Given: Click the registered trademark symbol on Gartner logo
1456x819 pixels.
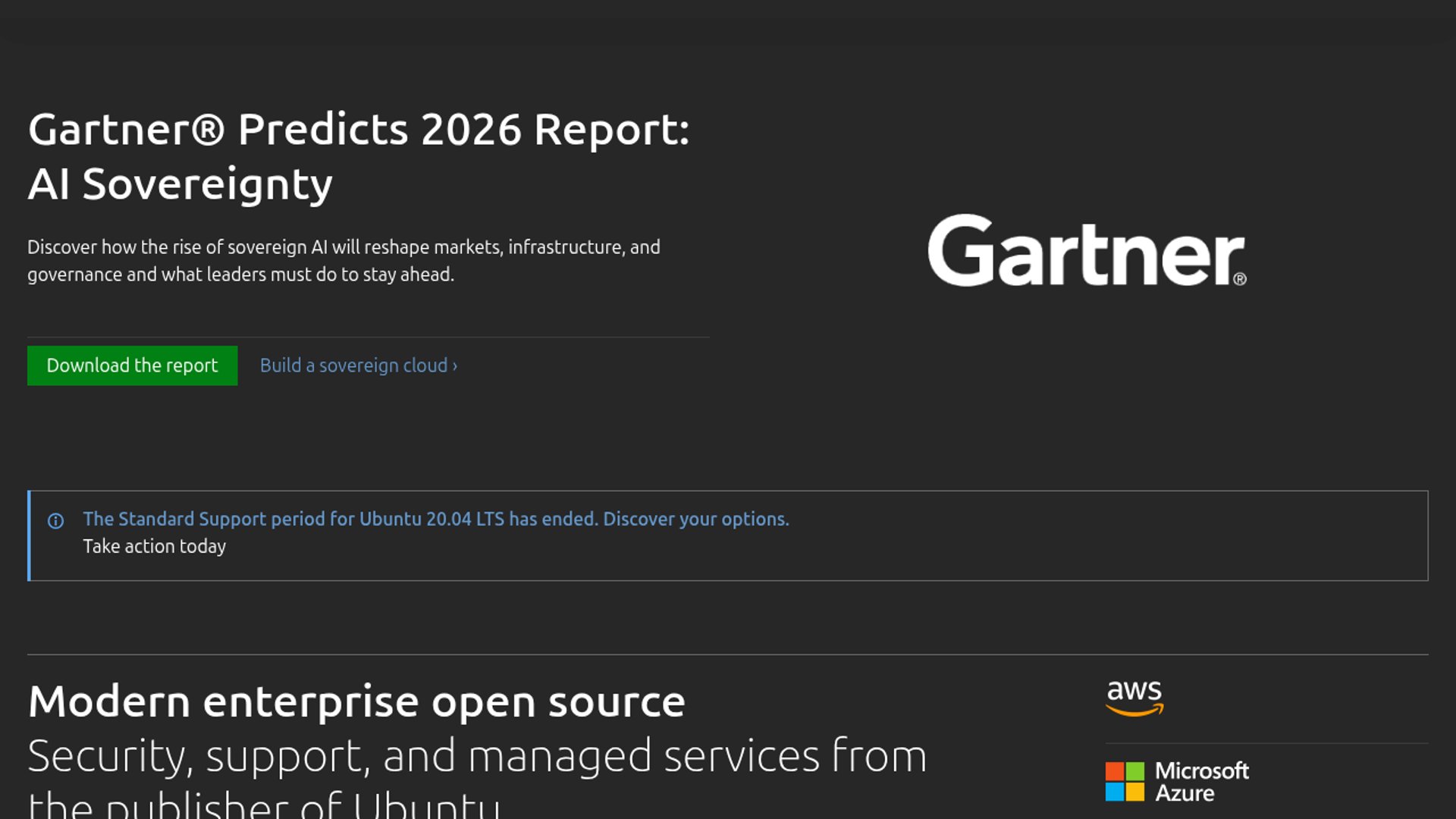Looking at the screenshot, I should pyautogui.click(x=1240, y=279).
